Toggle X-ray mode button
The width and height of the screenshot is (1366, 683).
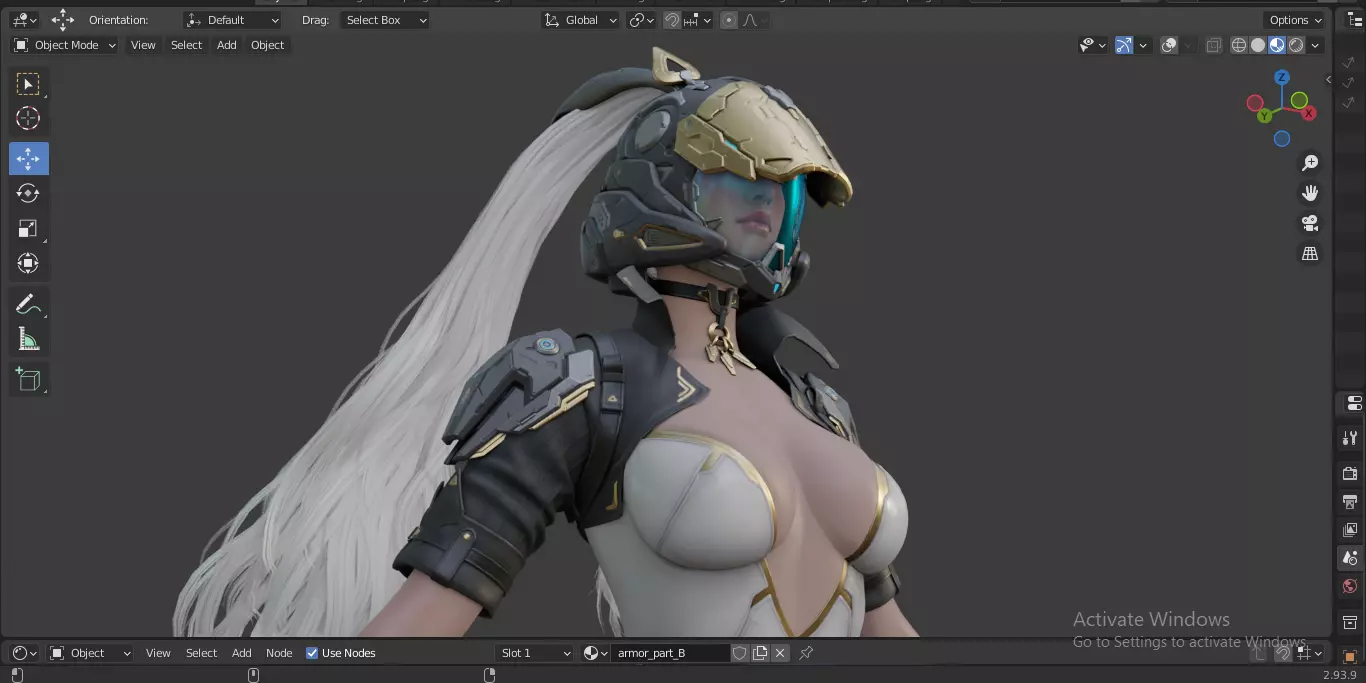1213,45
